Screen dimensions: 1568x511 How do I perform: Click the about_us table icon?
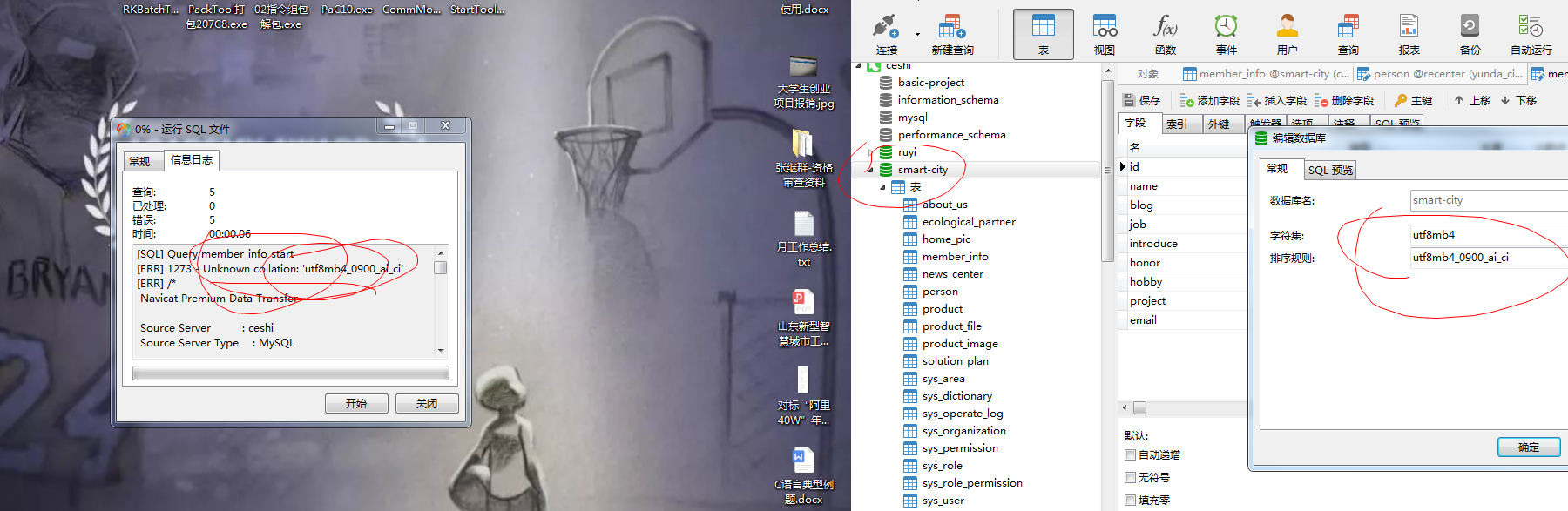(x=910, y=205)
